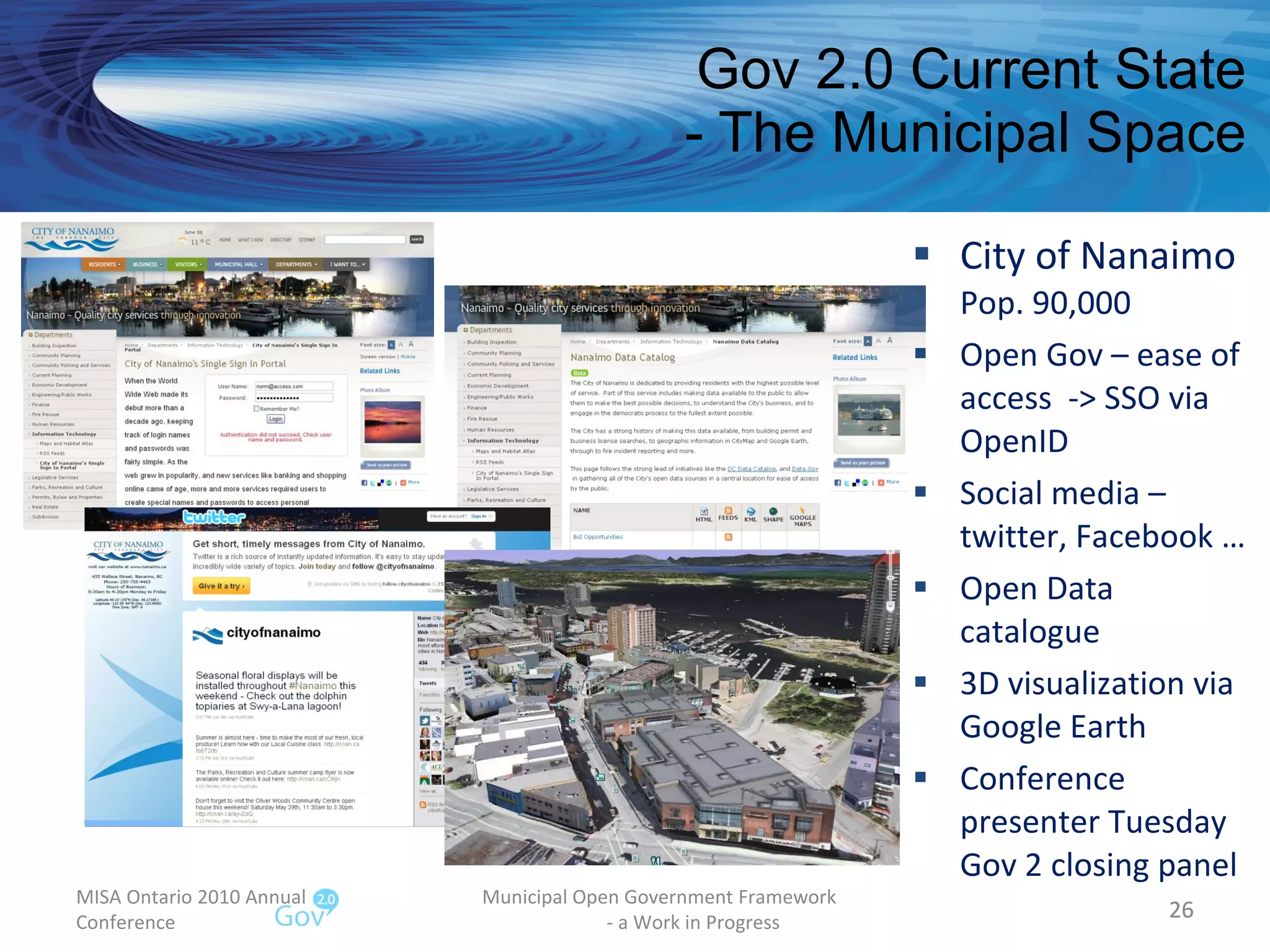Click the HTML column icon in data catalog table
This screenshot has height=952, width=1270.
704,511
